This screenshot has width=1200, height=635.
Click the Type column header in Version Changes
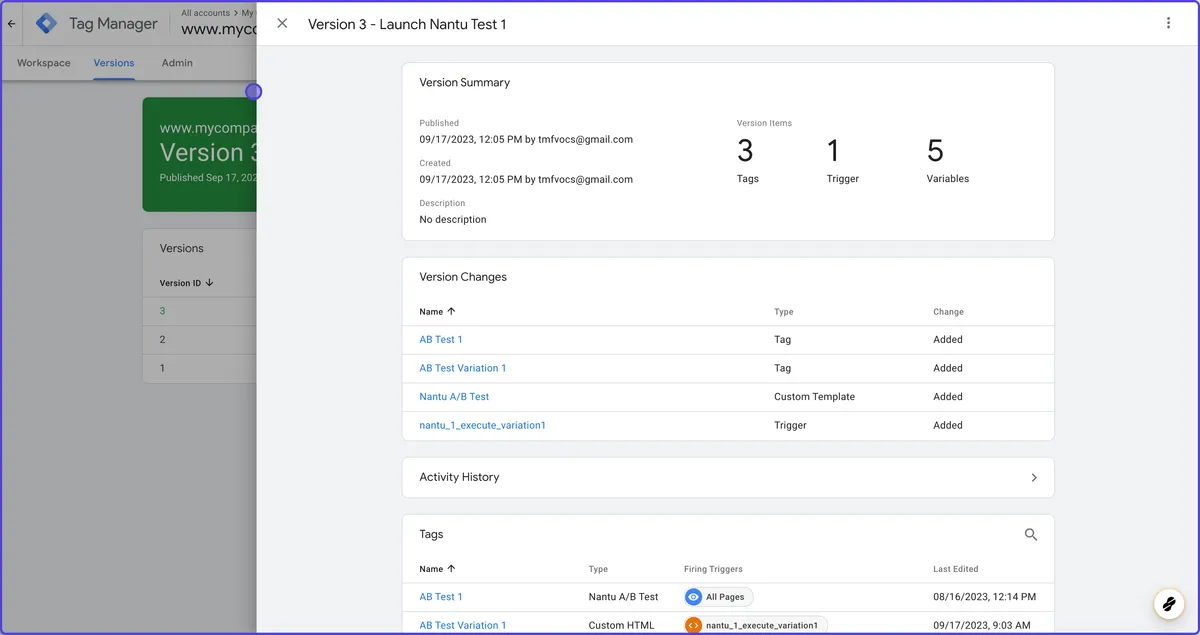pos(784,312)
